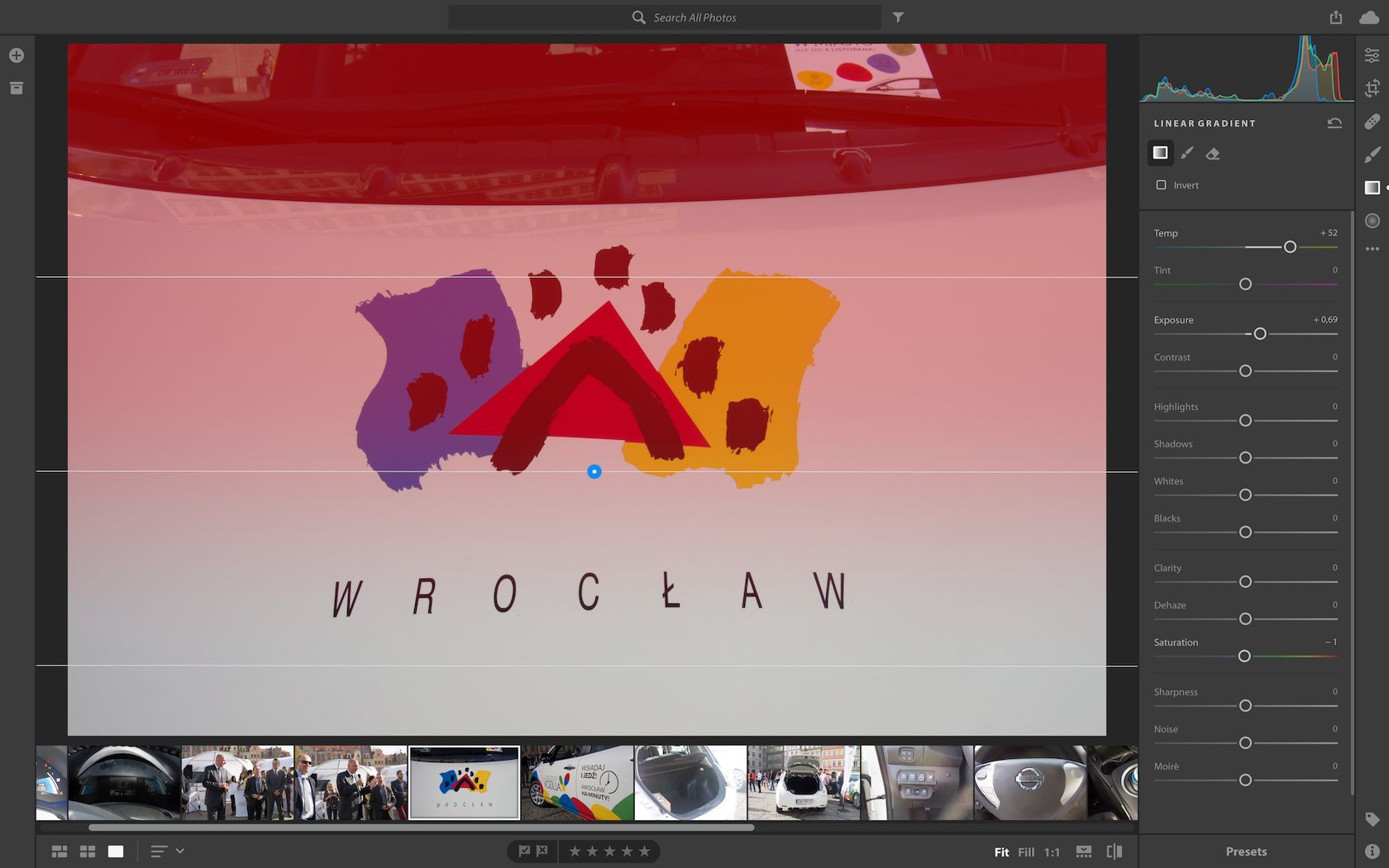Switch to detail single photo view
1389x868 pixels.
116,851
